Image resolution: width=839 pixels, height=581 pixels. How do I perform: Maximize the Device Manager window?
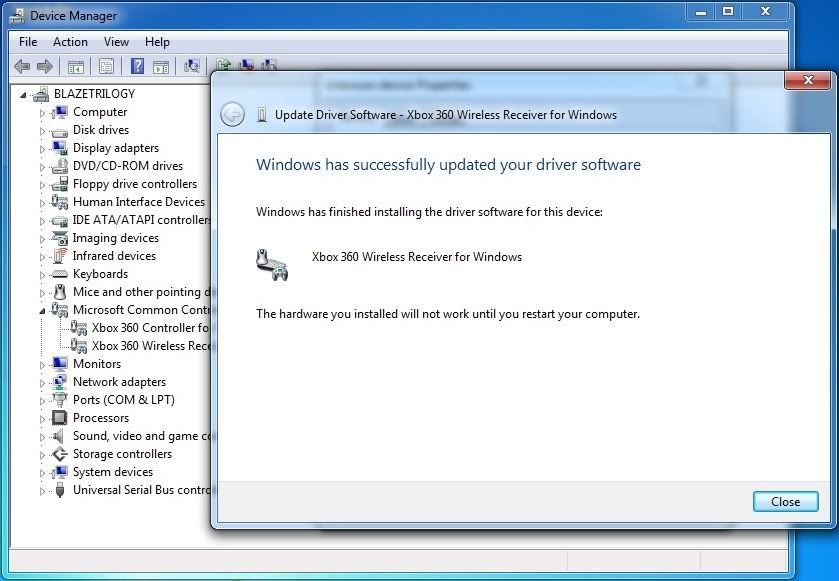coord(728,12)
